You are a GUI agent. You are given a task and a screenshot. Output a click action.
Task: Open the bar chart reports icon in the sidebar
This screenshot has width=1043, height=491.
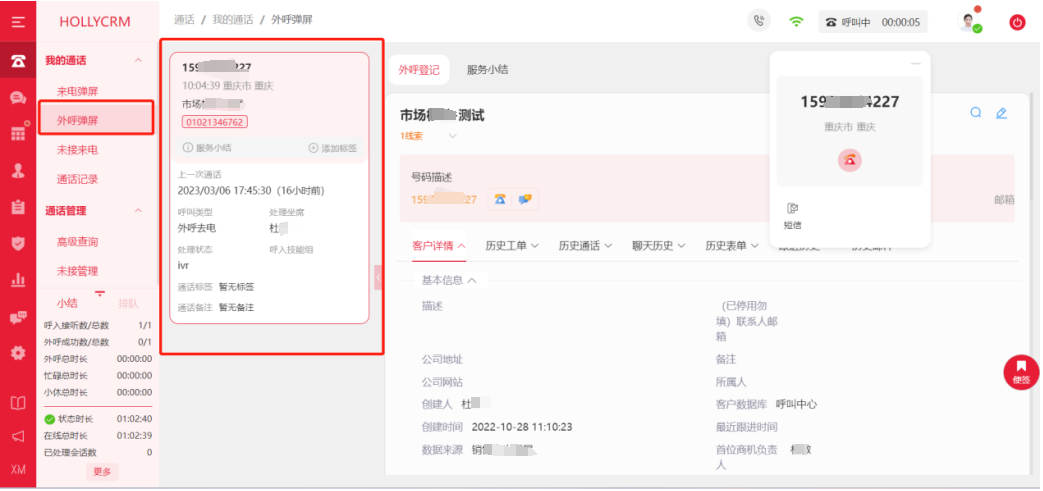[x=18, y=279]
